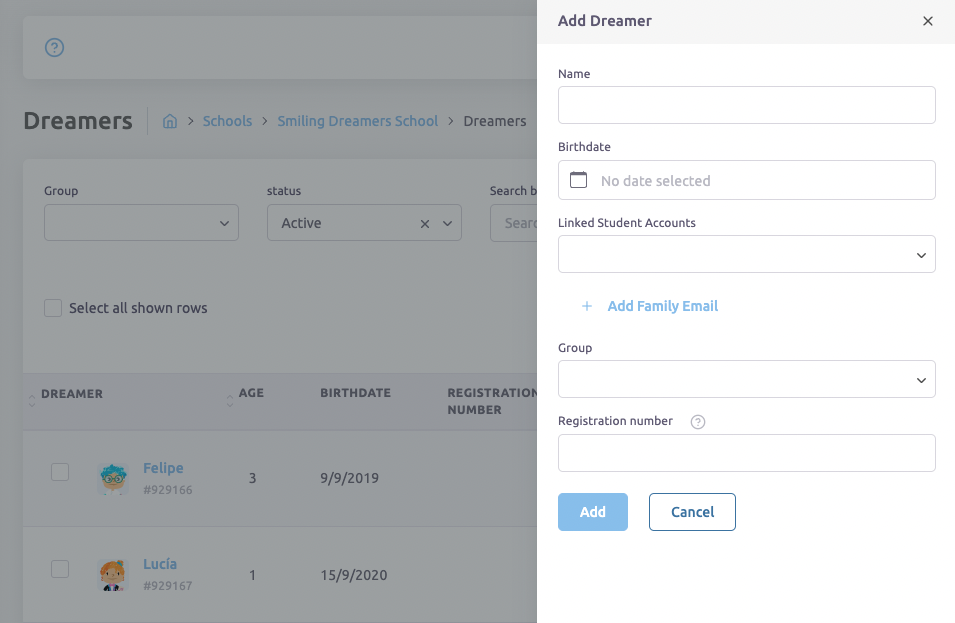Click the Cancel button
The height and width of the screenshot is (623, 955).
(692, 512)
